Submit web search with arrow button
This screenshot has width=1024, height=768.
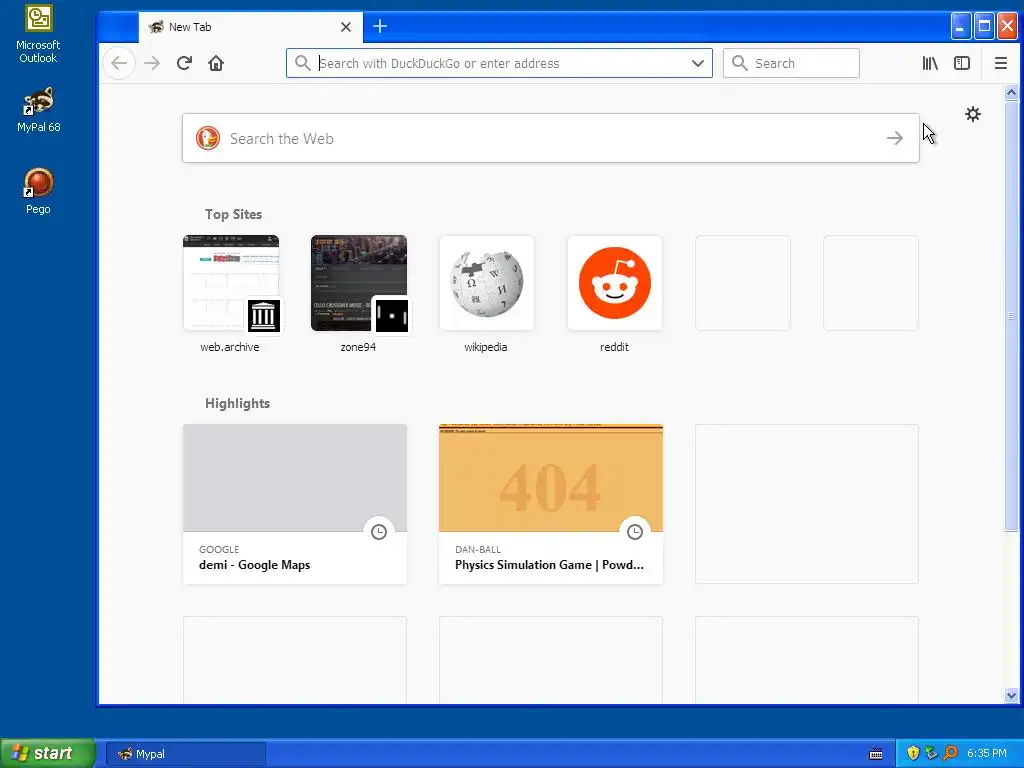pyautogui.click(x=895, y=138)
